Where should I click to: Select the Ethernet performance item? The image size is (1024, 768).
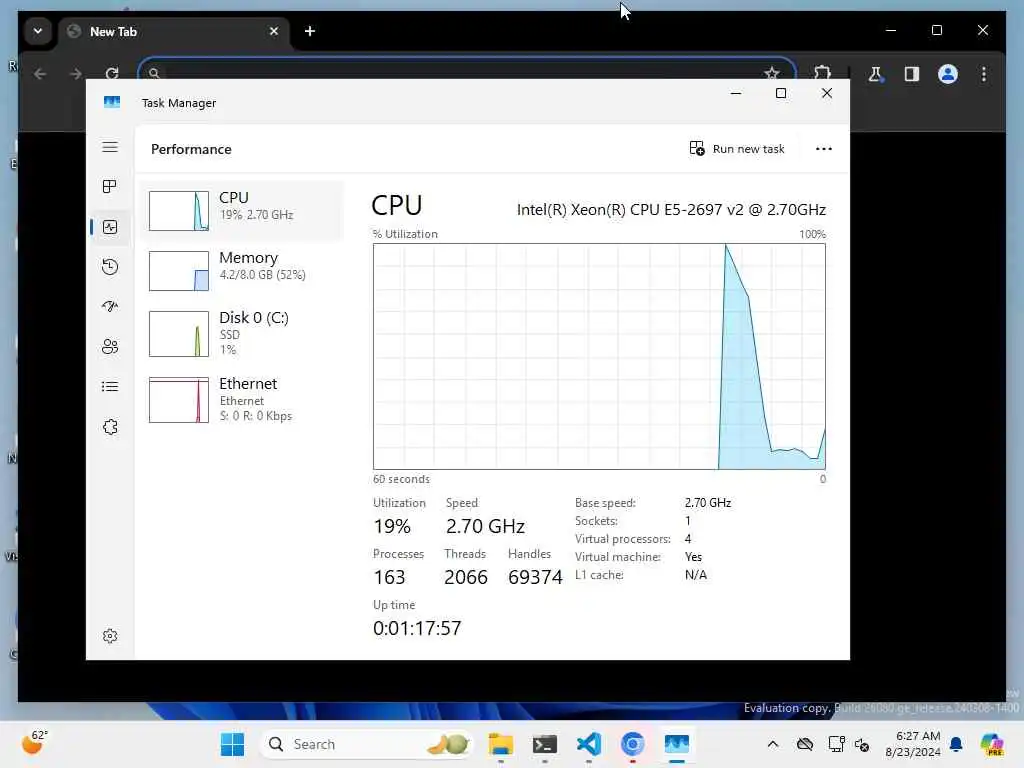(x=242, y=400)
